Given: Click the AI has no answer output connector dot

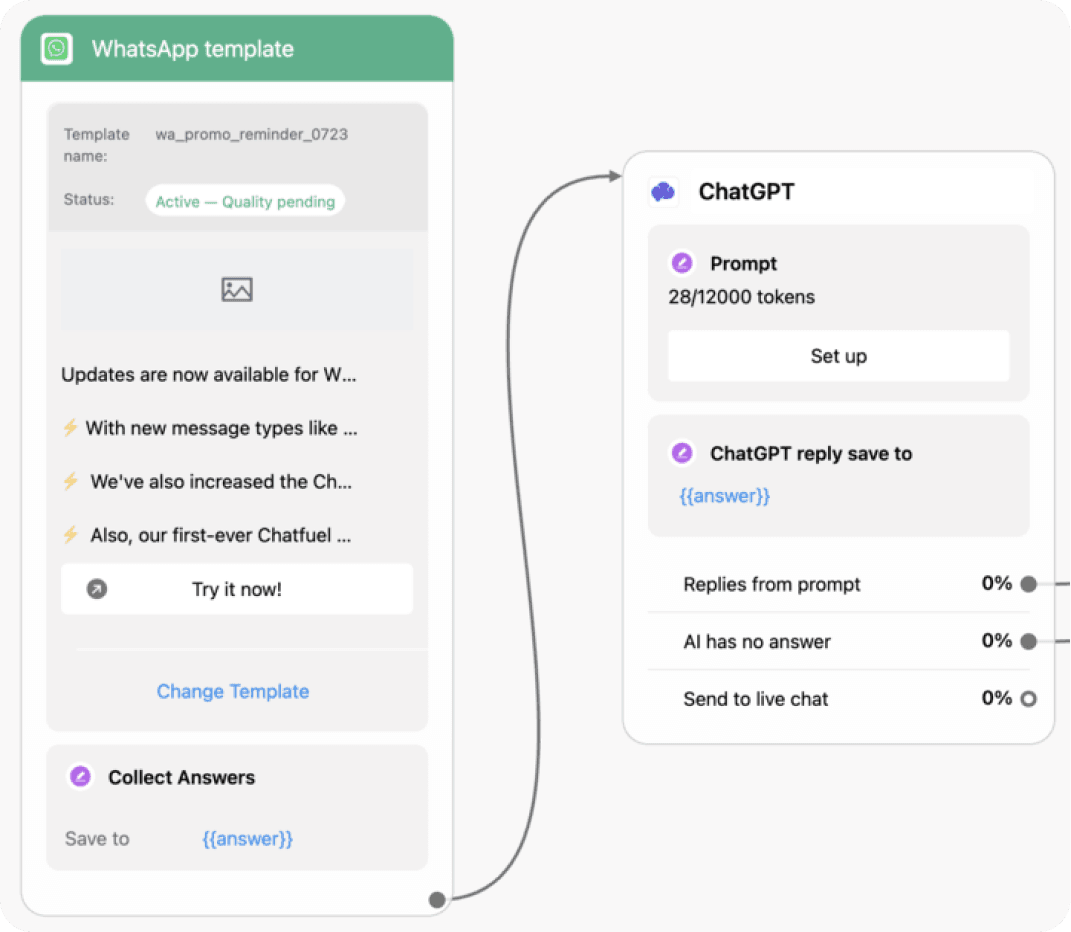Looking at the screenshot, I should pyautogui.click(x=1028, y=642).
